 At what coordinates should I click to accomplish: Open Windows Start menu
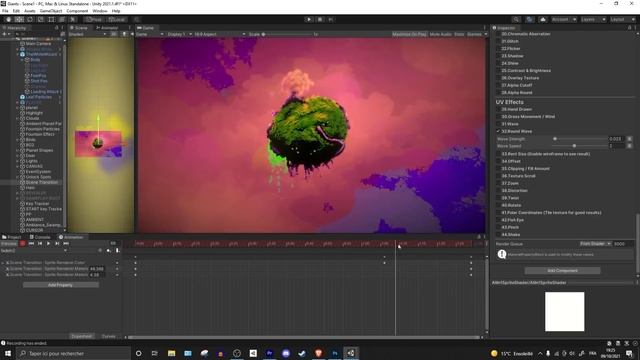point(8,353)
